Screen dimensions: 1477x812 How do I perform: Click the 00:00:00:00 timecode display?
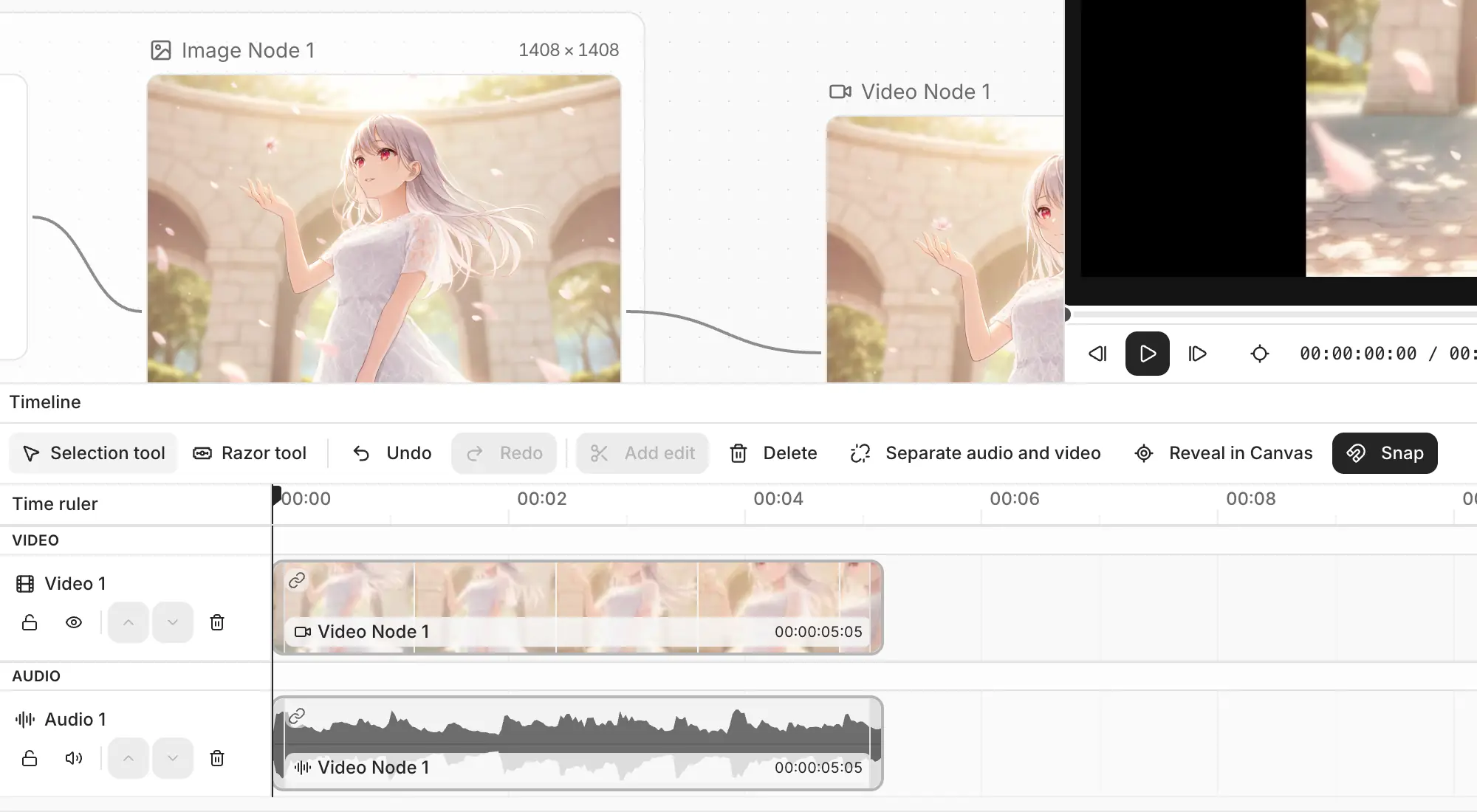1358,354
